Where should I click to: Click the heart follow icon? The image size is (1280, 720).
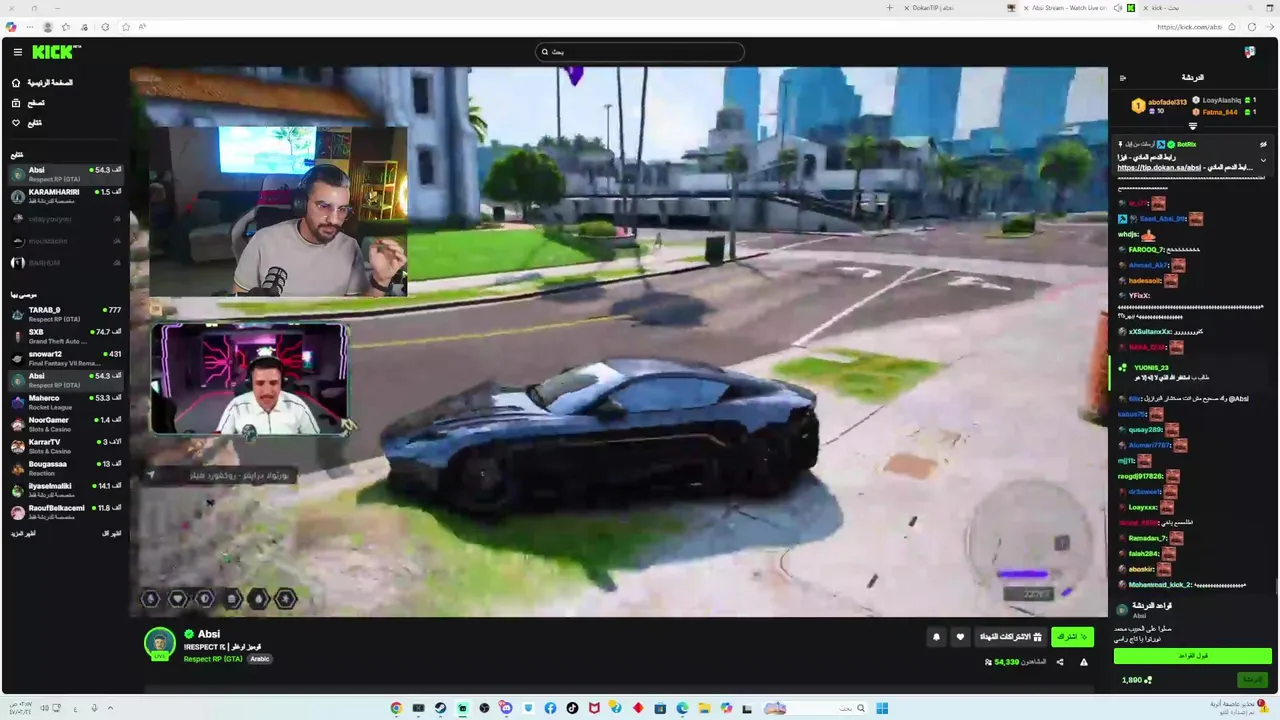point(960,637)
